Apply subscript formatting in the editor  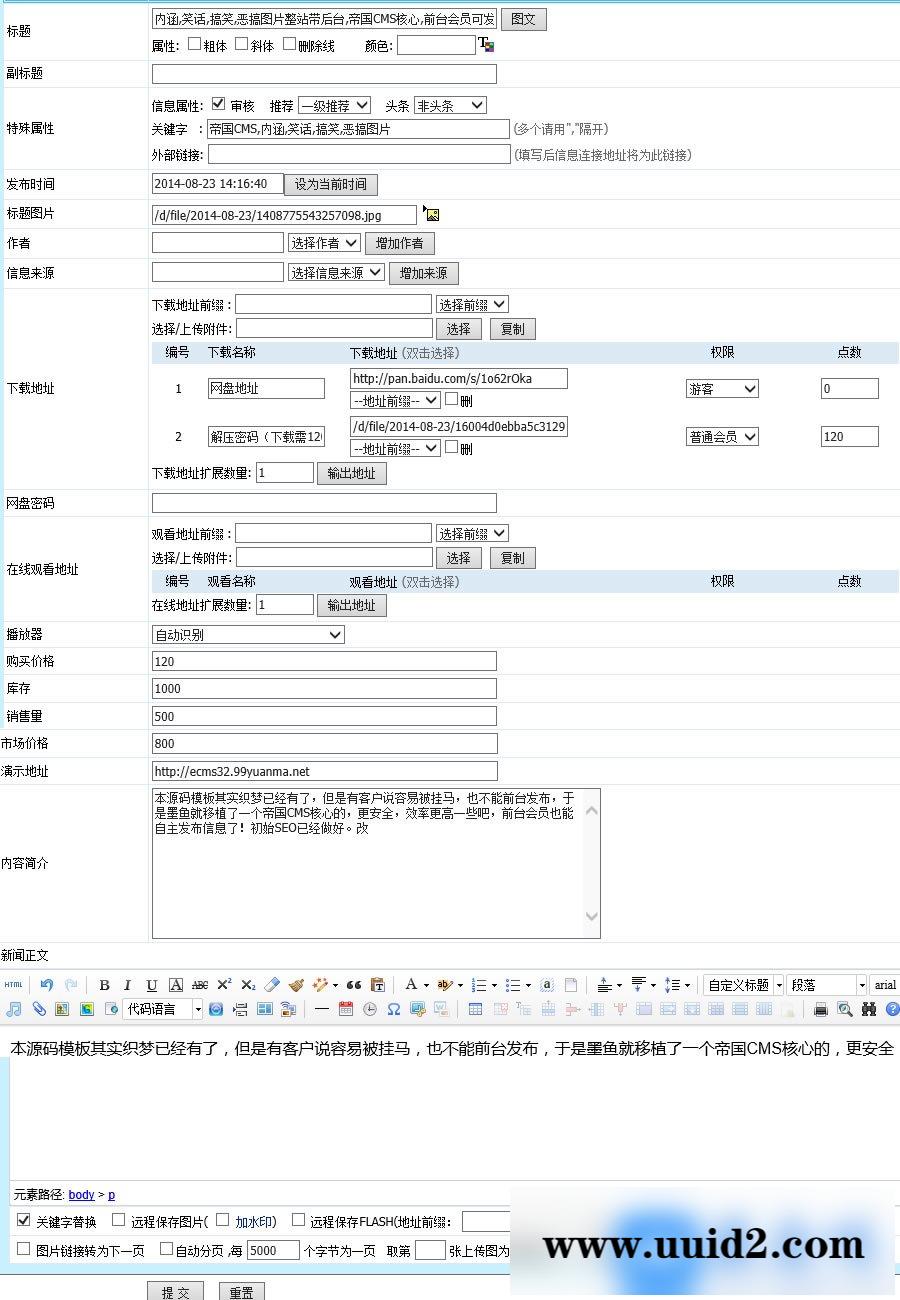point(247,985)
